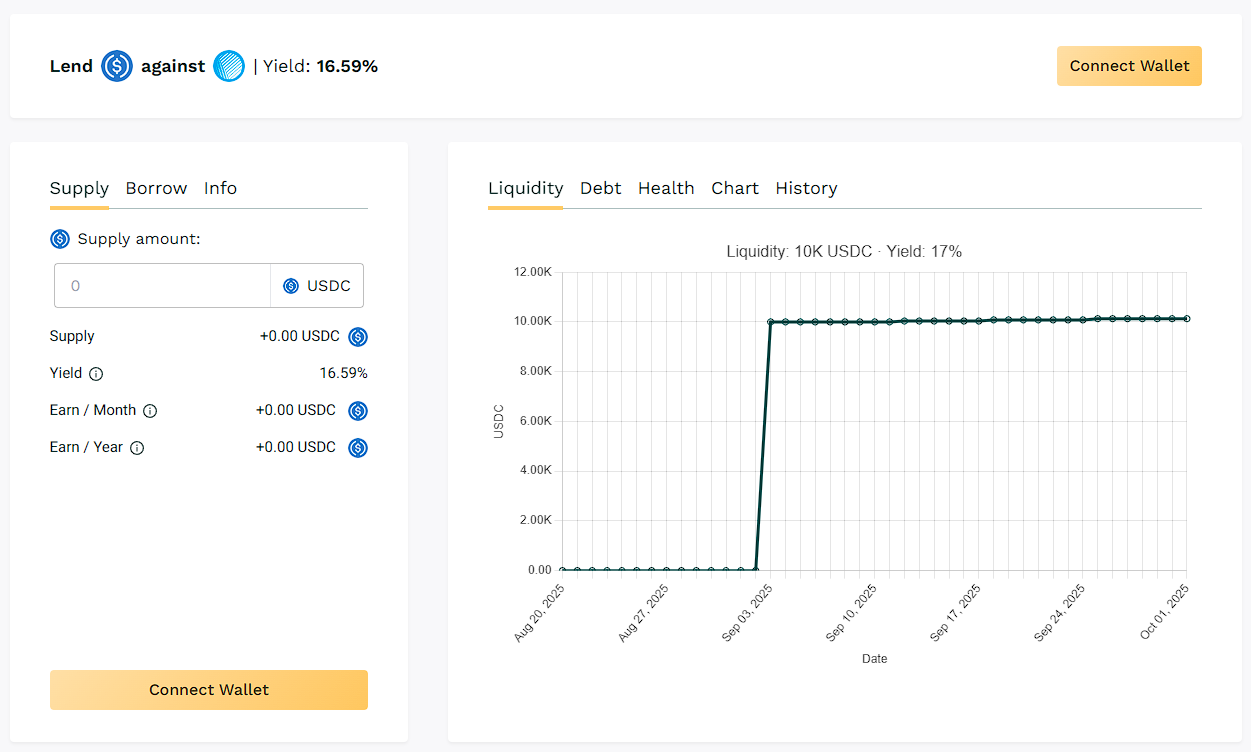This screenshot has width=1251, height=752.
Task: Click USDC icon in Earn / Month row
Action: [358, 411]
